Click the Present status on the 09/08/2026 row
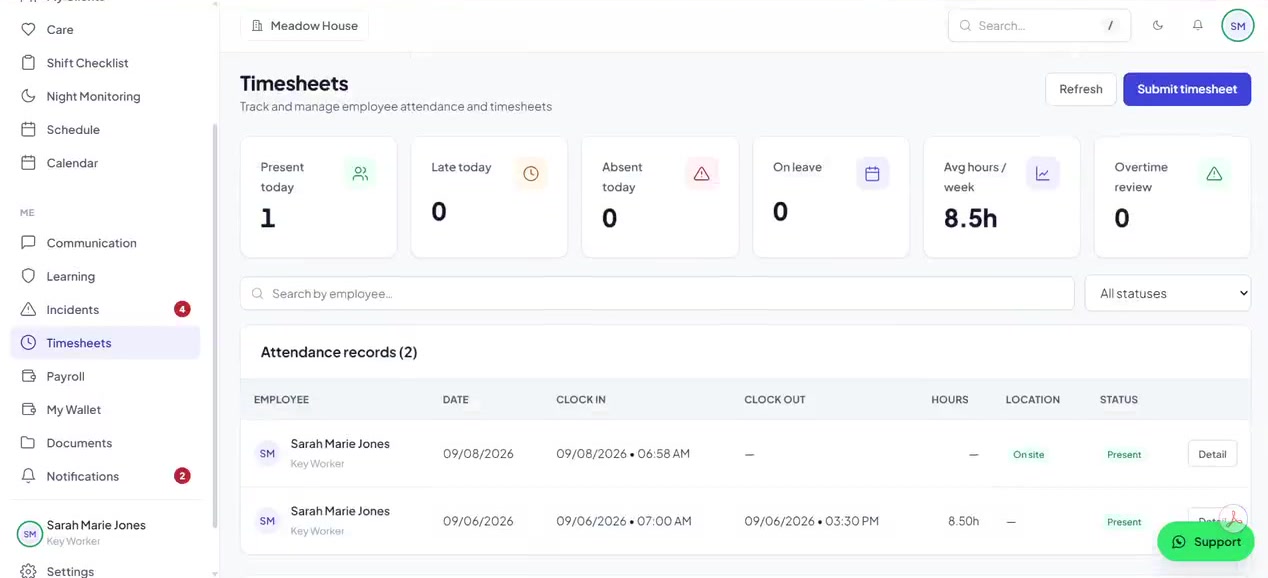Image resolution: width=1268 pixels, height=578 pixels. pyautogui.click(x=1124, y=455)
